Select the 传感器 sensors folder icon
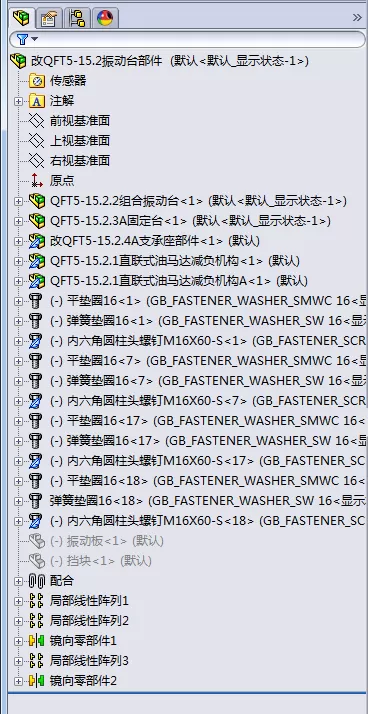Image resolution: width=368 pixels, height=714 pixels. coord(37,81)
